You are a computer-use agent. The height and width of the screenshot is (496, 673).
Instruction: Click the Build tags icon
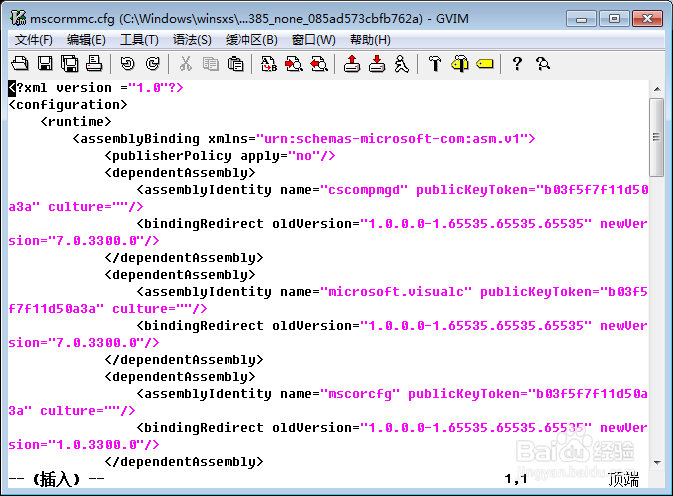click(x=460, y=64)
